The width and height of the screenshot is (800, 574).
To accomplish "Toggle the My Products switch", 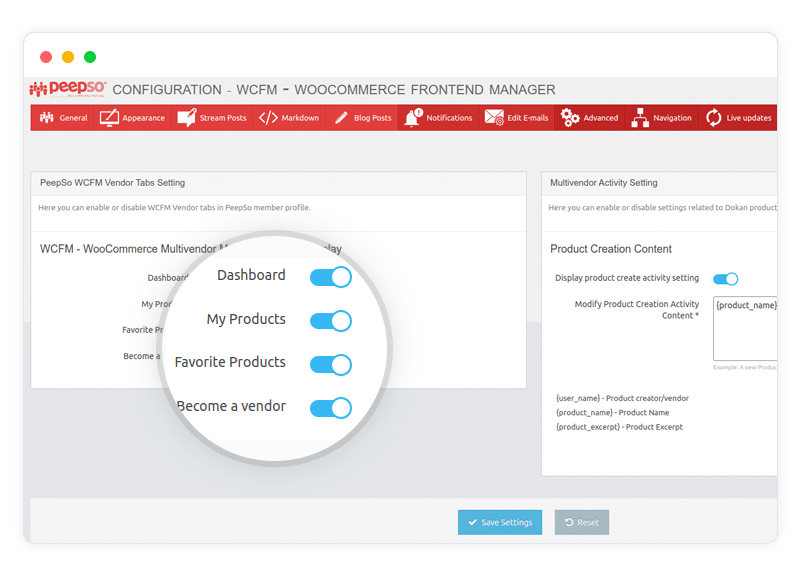I will [331, 321].
